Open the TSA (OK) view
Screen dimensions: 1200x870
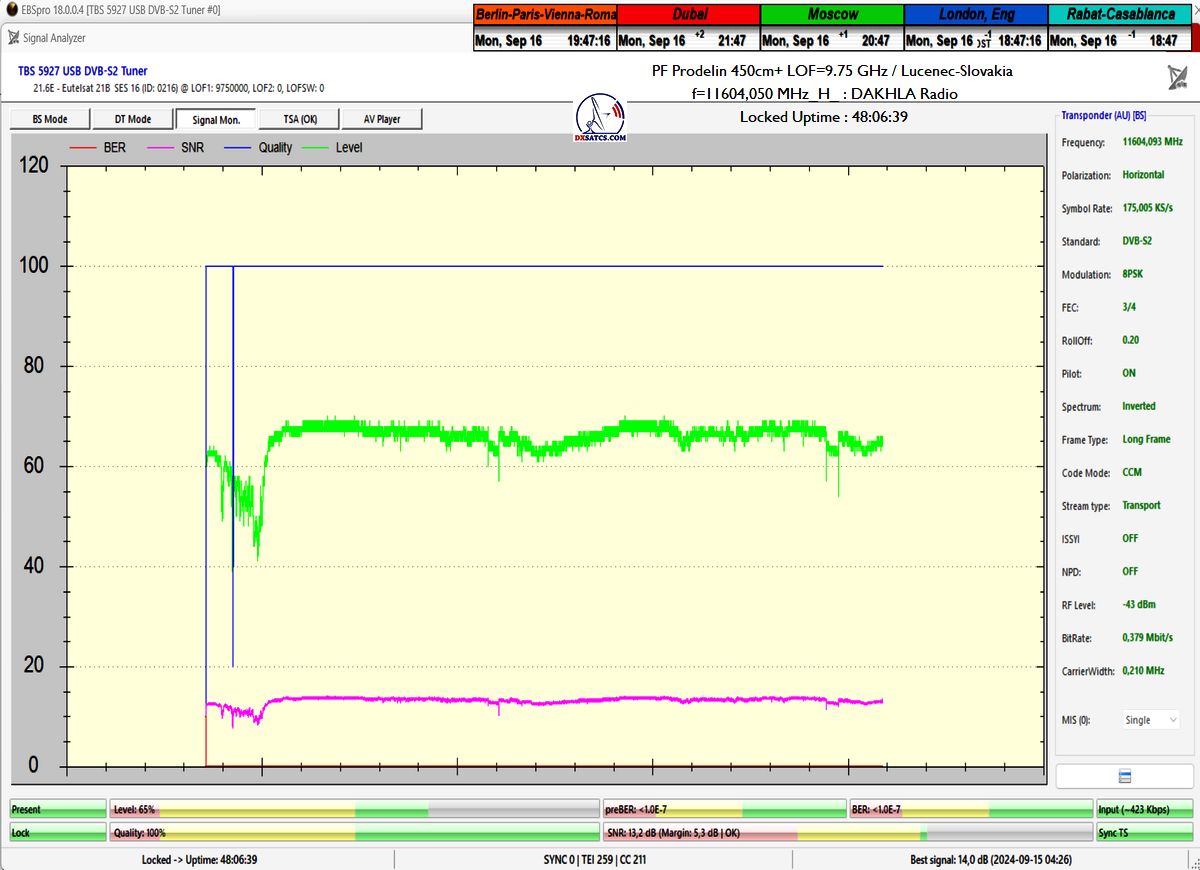pos(299,119)
